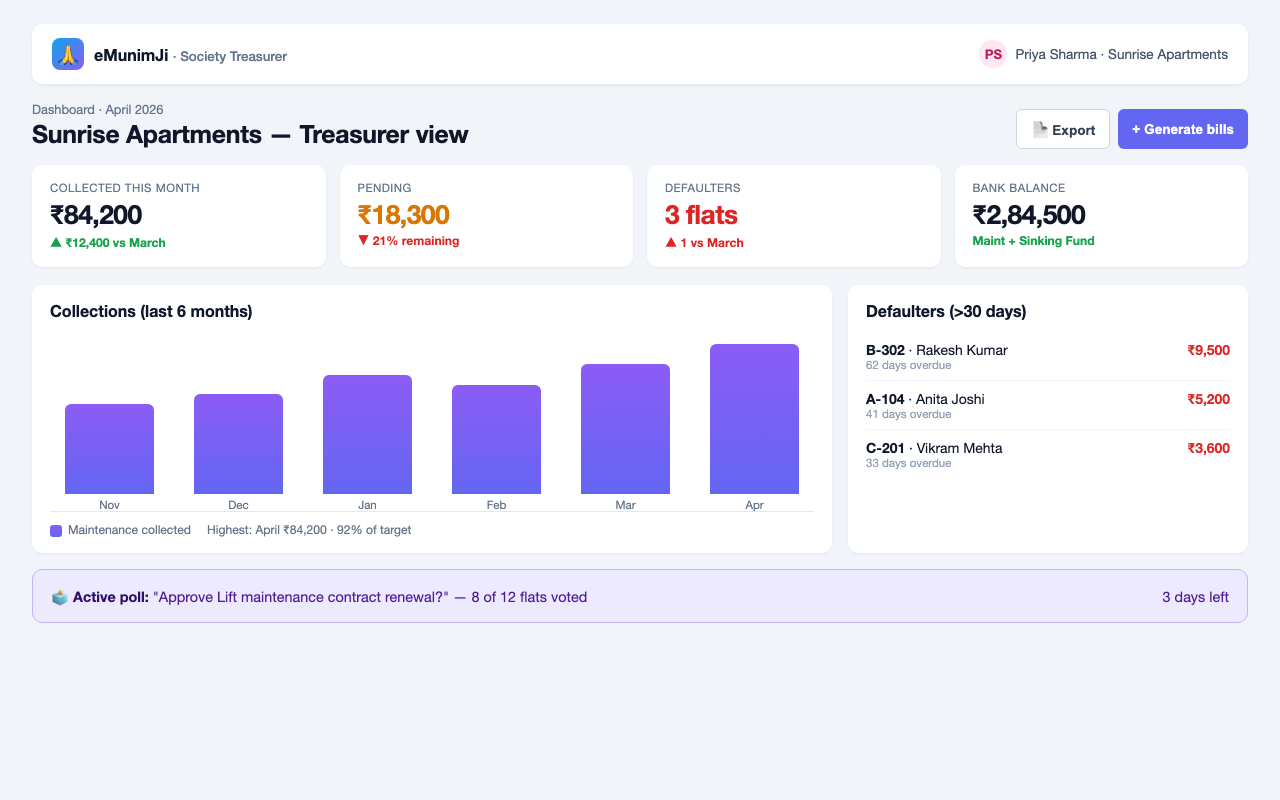Image resolution: width=1280 pixels, height=800 pixels.
Task: Click the Jan bar in collections chart
Action: coord(367,434)
